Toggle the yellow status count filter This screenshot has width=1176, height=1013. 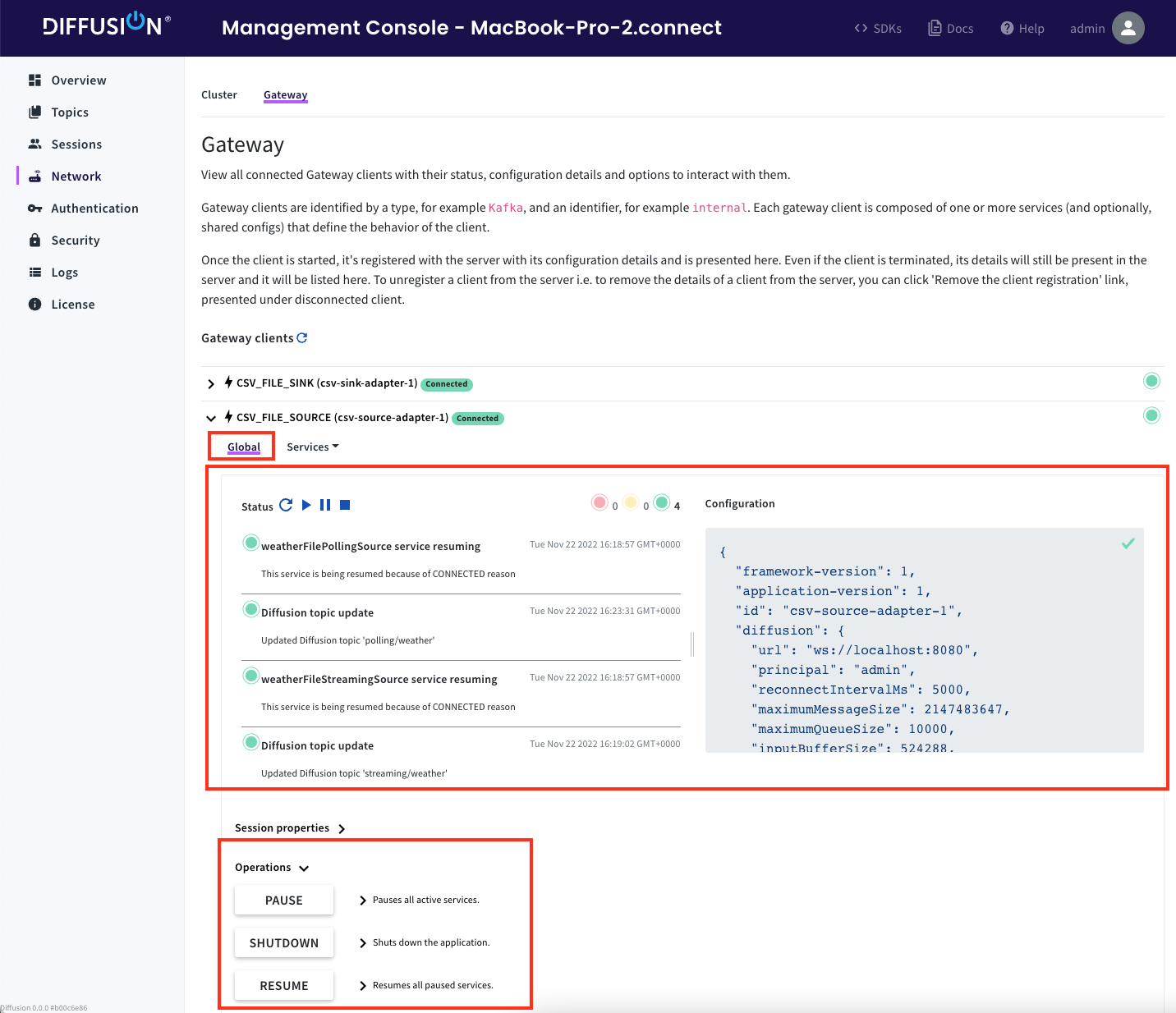click(631, 503)
